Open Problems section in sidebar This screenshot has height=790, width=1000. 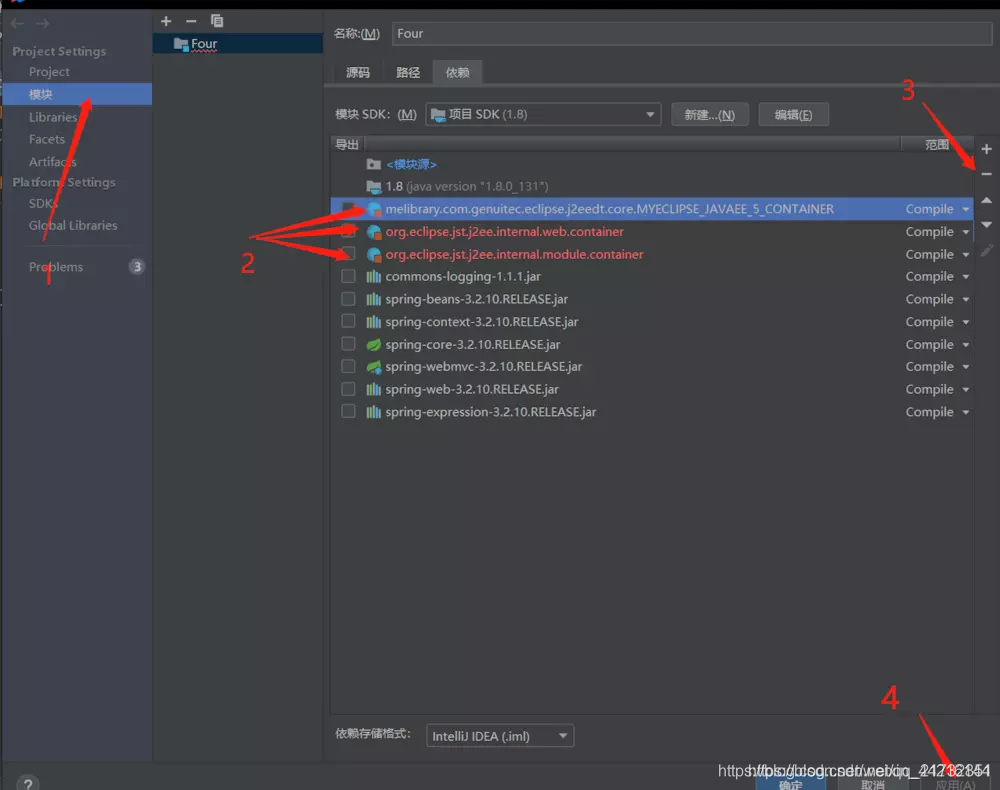pos(55,267)
